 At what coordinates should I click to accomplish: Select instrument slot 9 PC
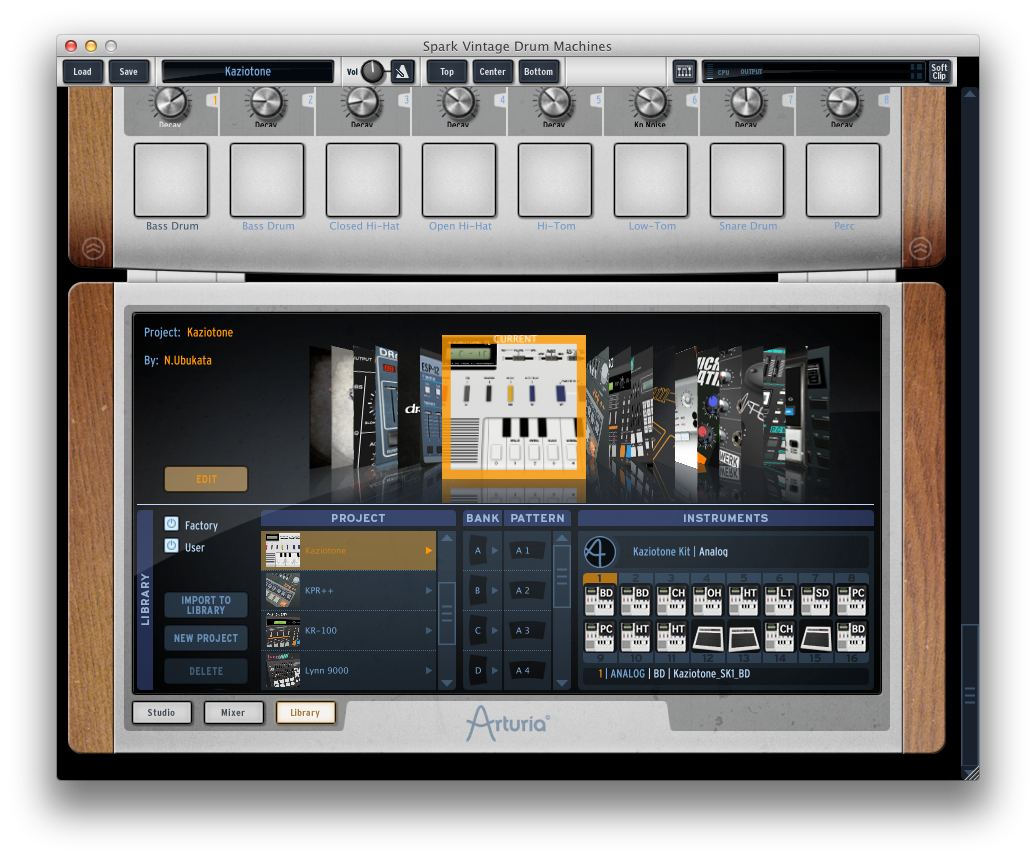[x=600, y=637]
